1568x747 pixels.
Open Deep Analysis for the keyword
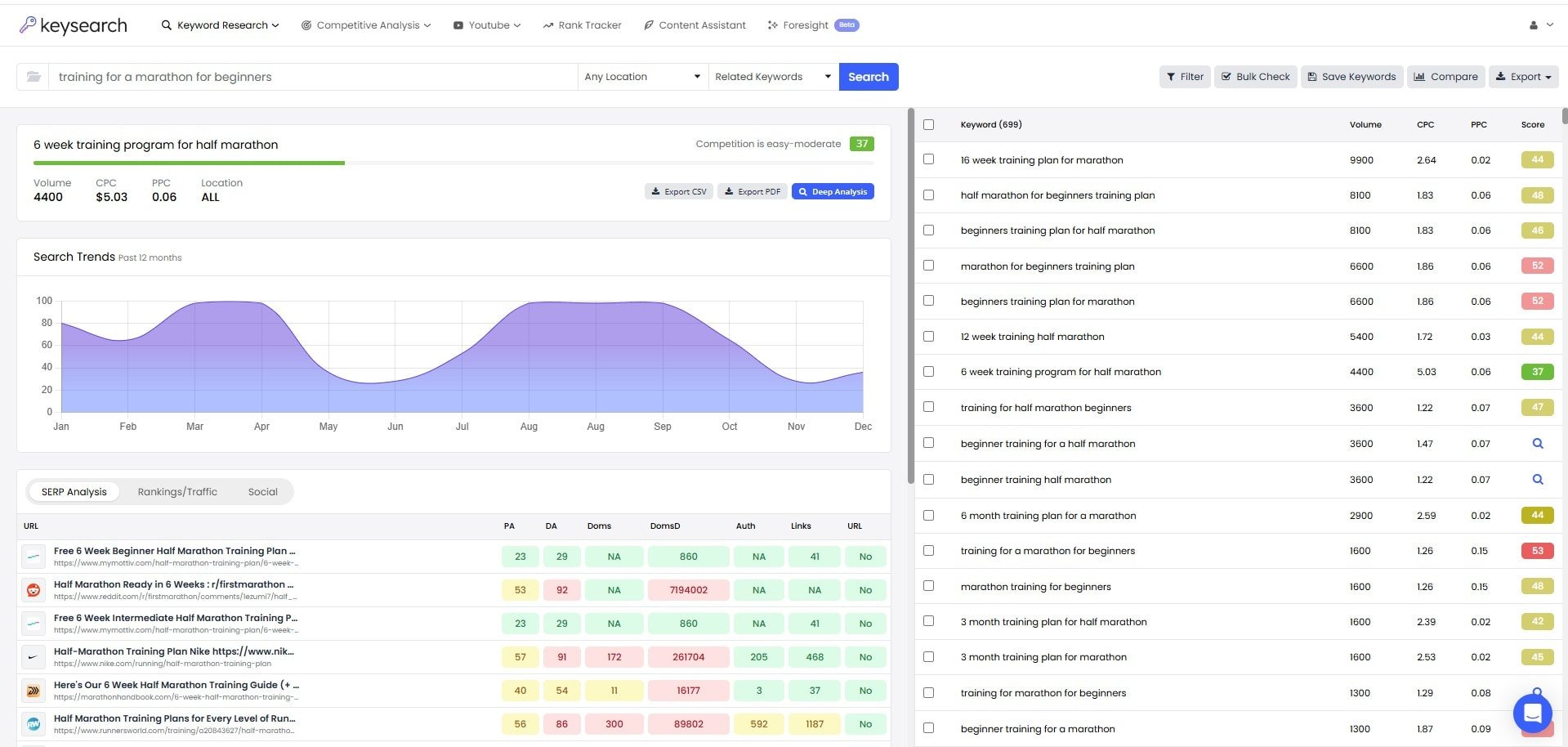(x=833, y=190)
